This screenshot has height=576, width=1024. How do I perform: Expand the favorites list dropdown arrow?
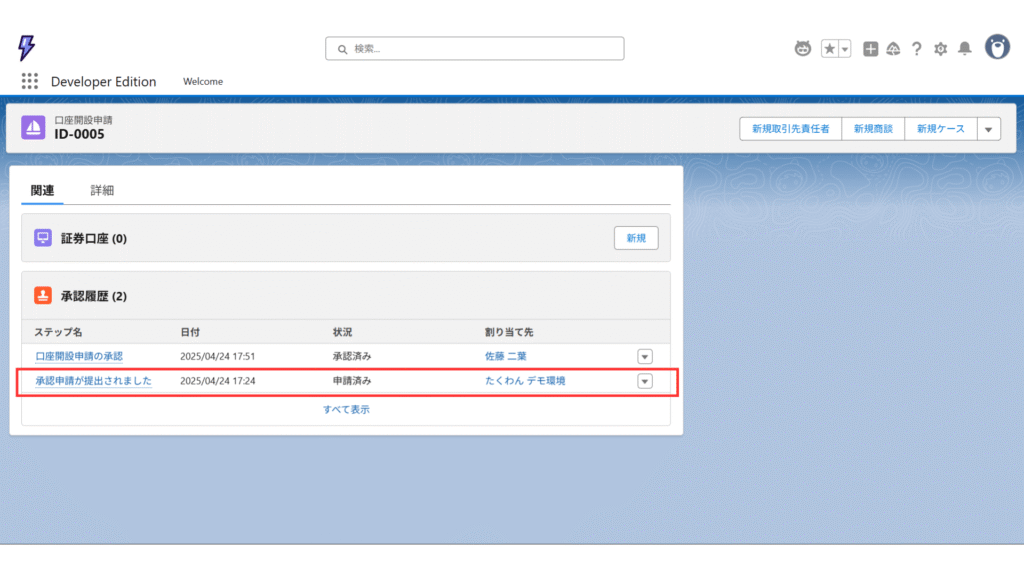[x=844, y=49]
